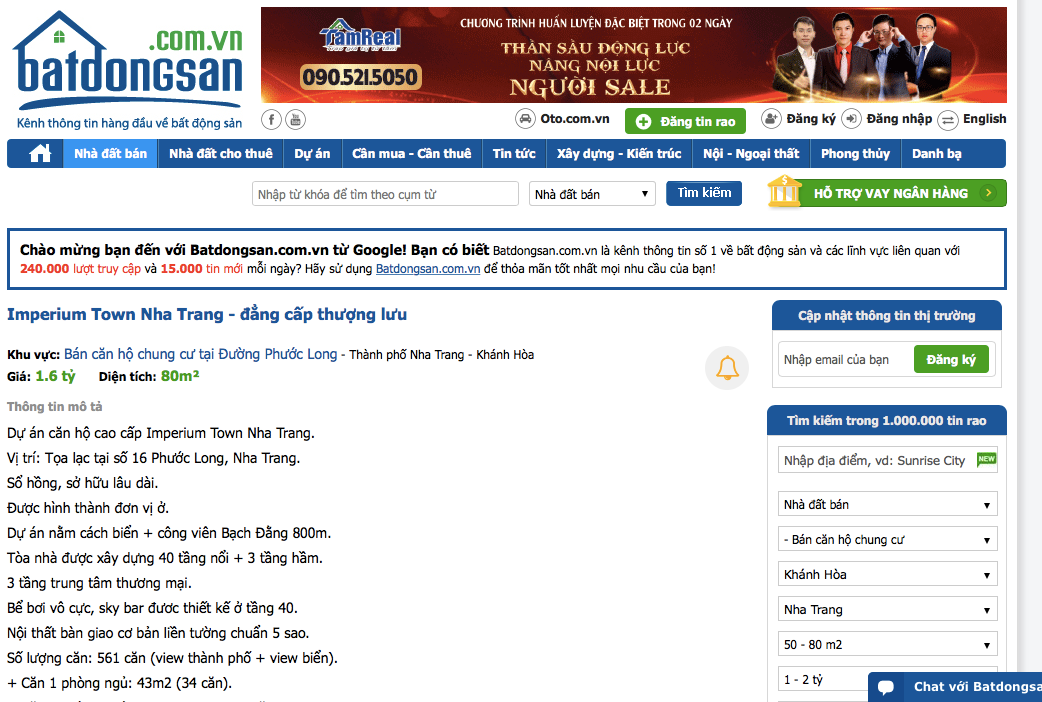Expand the top 'Nhà đất bán' search dropdown

point(592,194)
